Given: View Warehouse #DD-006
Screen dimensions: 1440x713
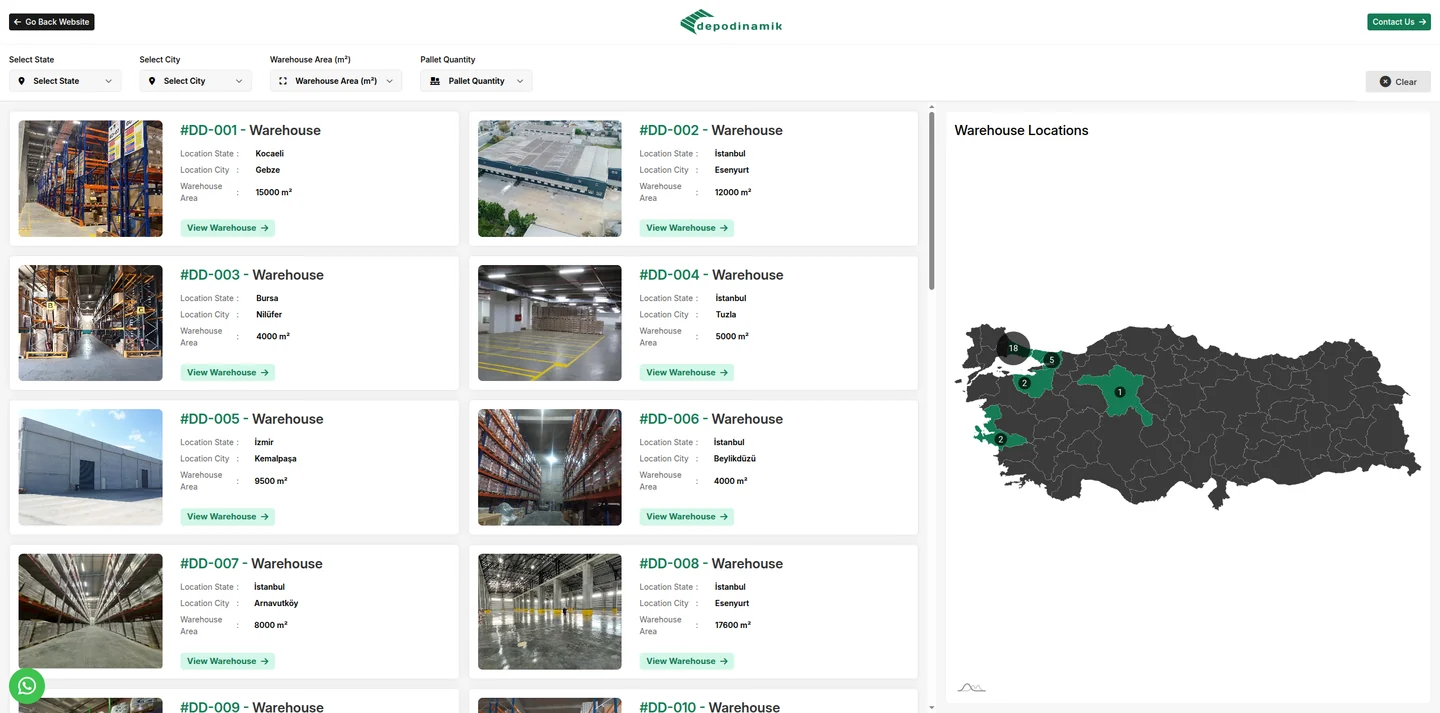Looking at the screenshot, I should tap(687, 517).
